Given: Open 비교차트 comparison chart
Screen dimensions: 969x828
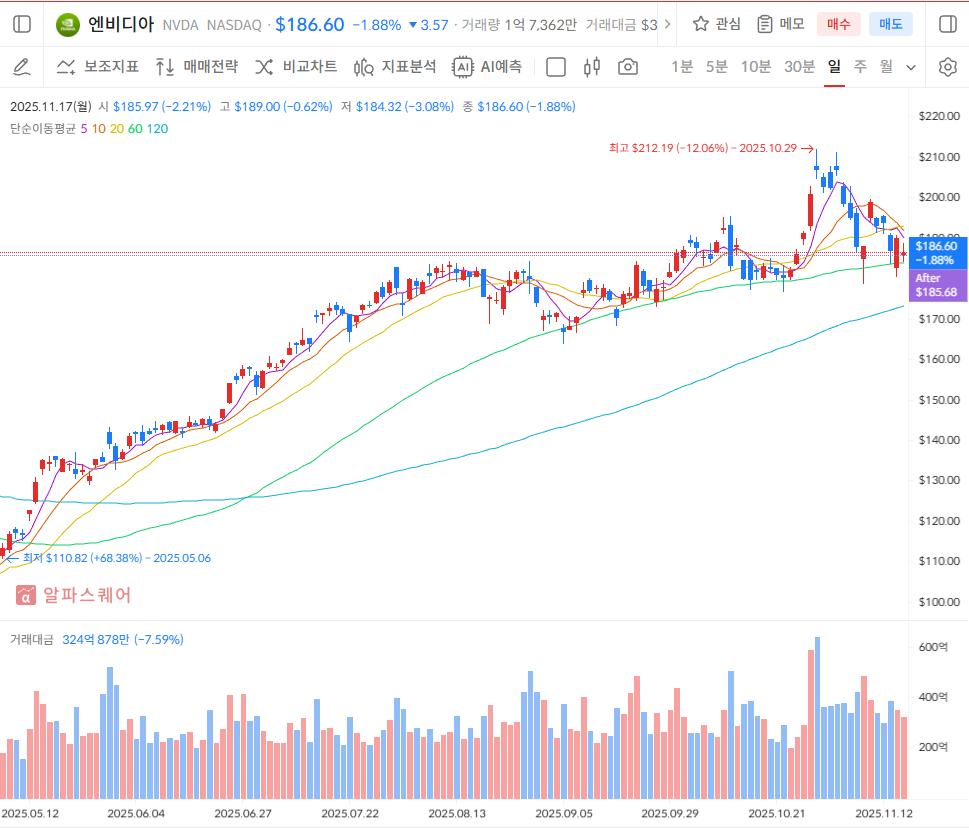Looking at the screenshot, I should click(296, 67).
